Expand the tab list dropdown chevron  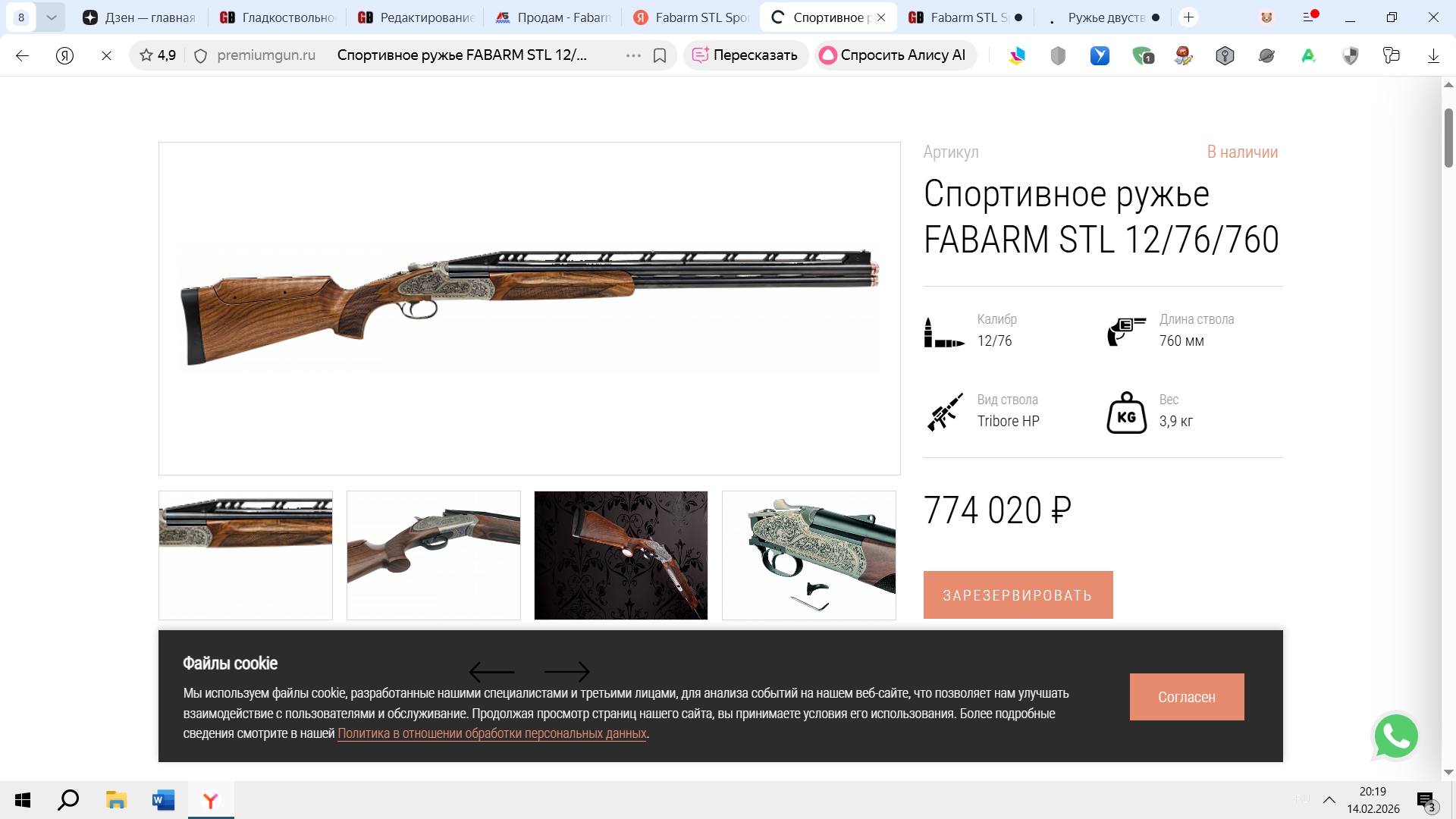click(51, 17)
